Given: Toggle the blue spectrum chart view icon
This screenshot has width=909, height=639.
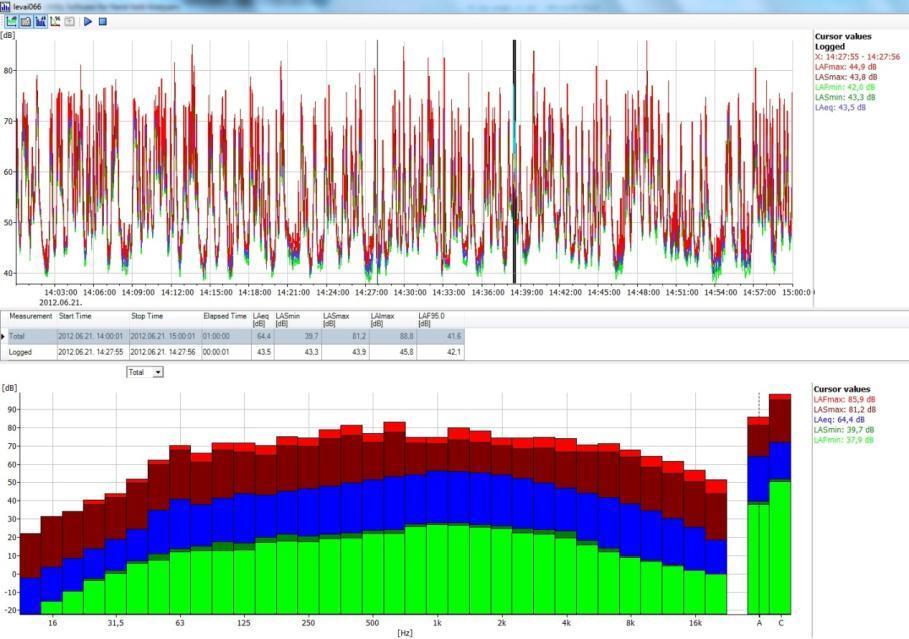Looking at the screenshot, I should click(40, 21).
